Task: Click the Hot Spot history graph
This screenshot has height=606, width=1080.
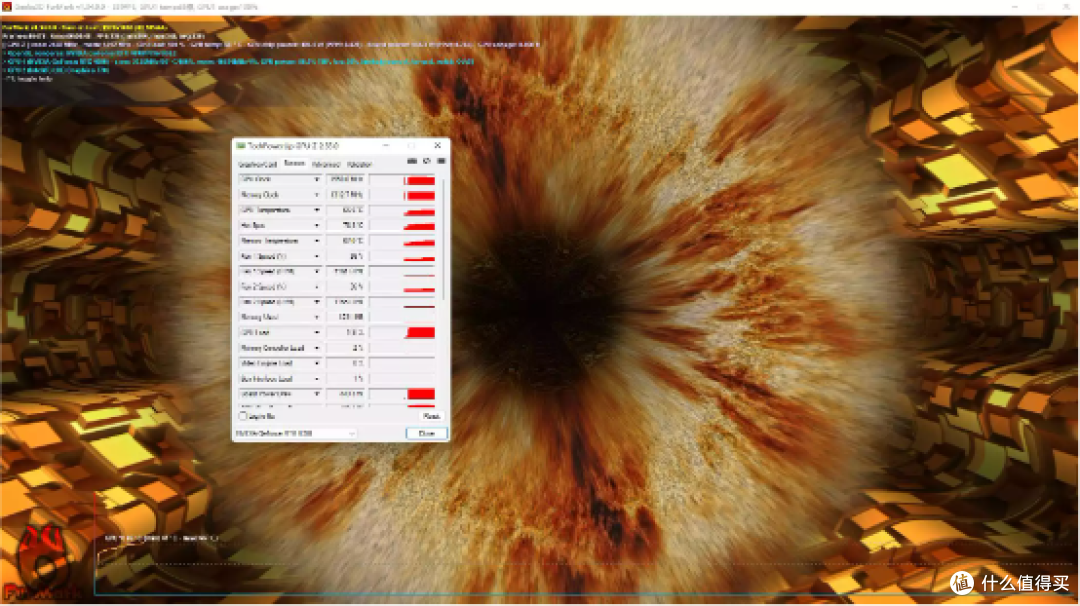Action: 402,226
